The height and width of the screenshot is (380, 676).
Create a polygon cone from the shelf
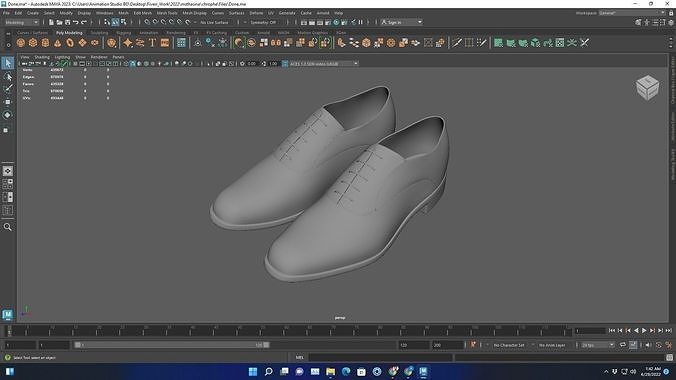click(57, 43)
